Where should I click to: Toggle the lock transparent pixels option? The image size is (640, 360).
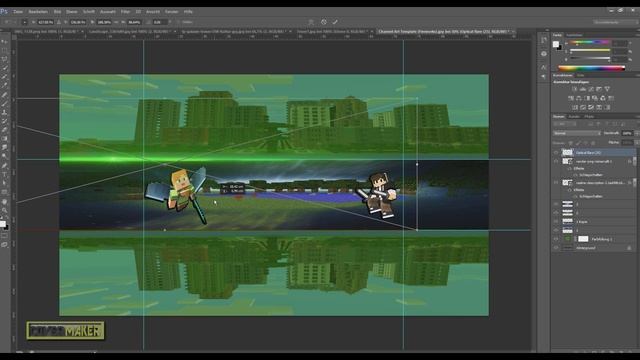[571, 143]
